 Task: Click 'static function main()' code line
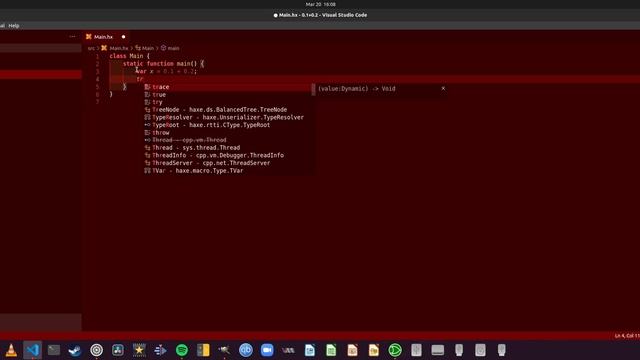[163, 64]
